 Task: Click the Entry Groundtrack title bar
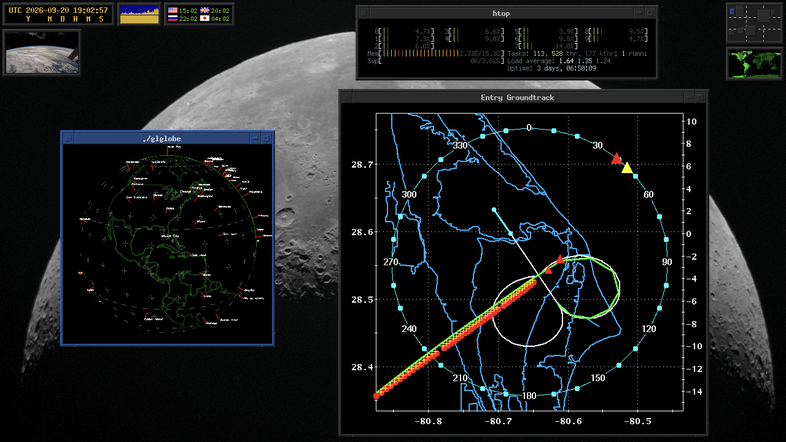[517, 97]
